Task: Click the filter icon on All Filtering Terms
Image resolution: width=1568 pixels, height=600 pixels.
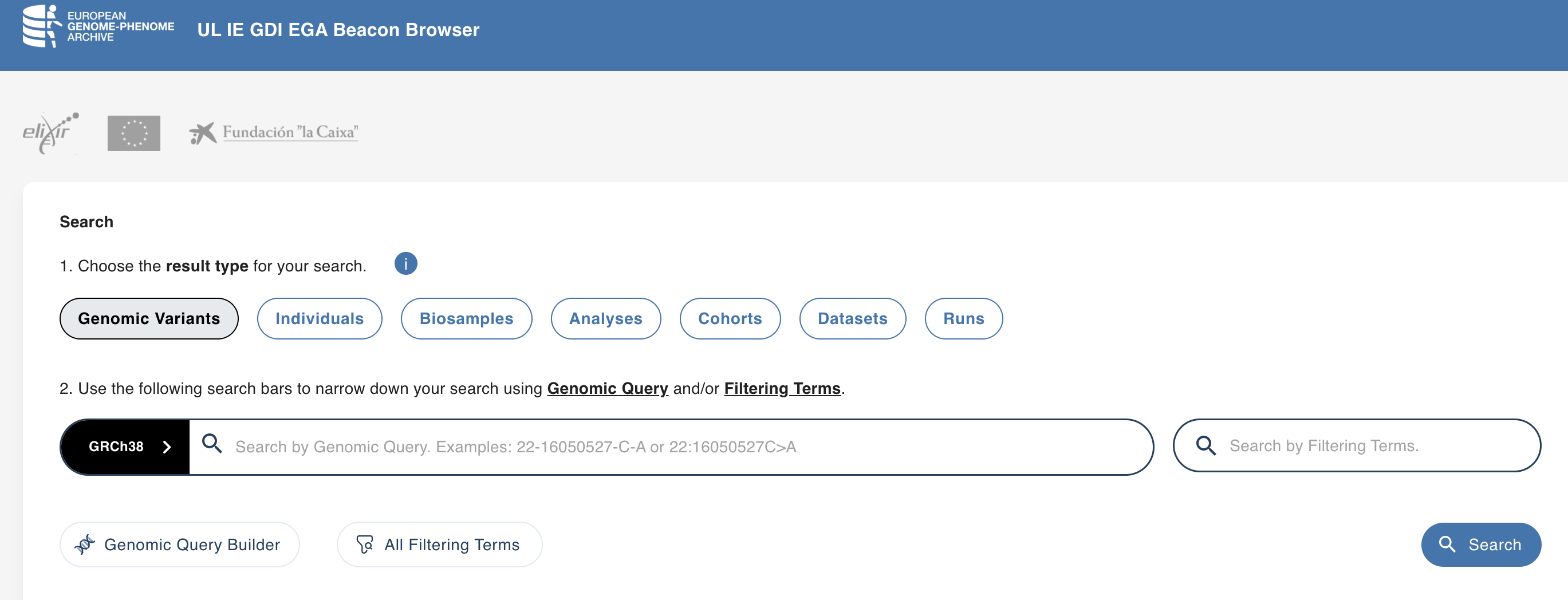Action: (365, 544)
